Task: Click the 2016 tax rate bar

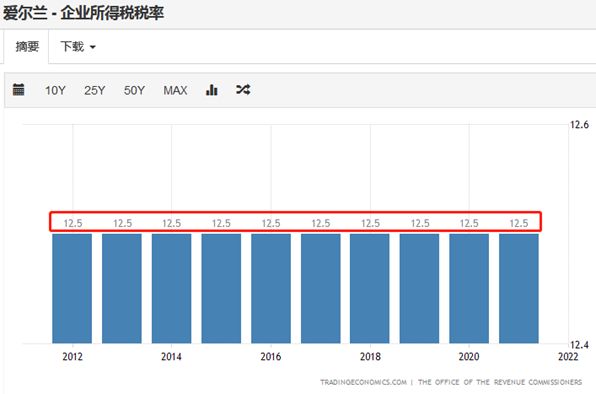Action: point(271,288)
